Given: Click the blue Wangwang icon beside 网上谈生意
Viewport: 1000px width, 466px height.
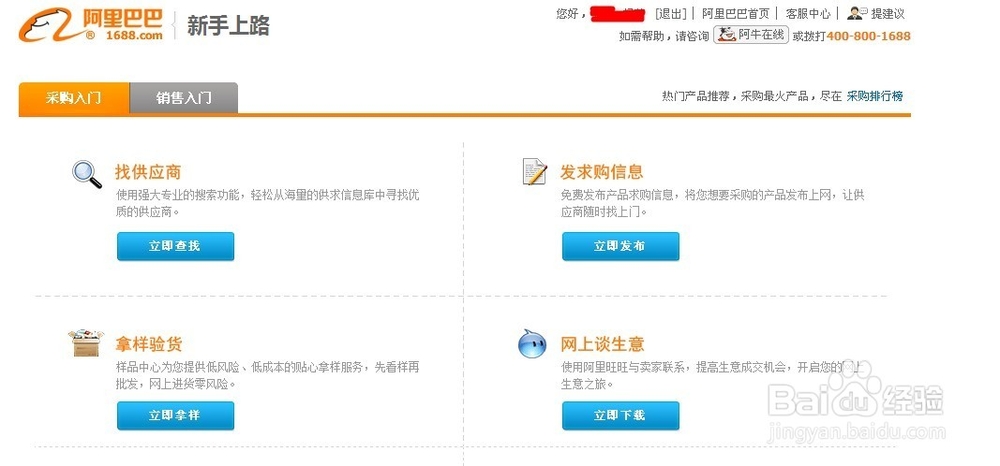Looking at the screenshot, I should (x=532, y=344).
